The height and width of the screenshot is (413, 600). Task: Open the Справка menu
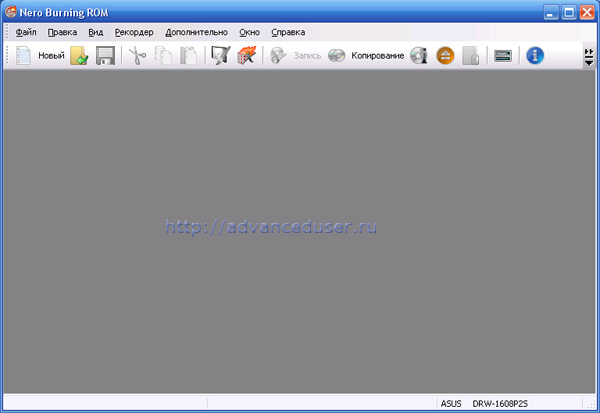tap(288, 33)
